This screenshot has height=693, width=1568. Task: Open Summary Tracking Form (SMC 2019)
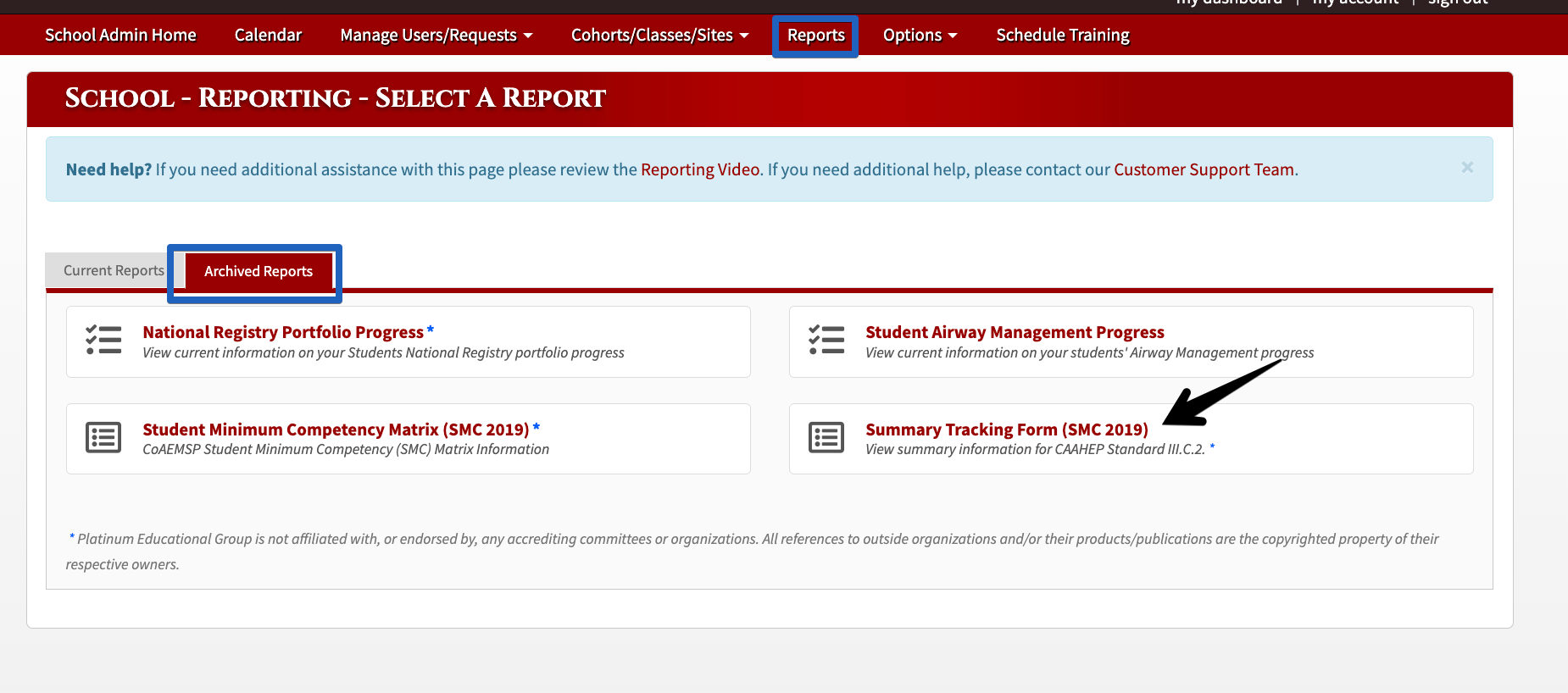[1007, 430]
